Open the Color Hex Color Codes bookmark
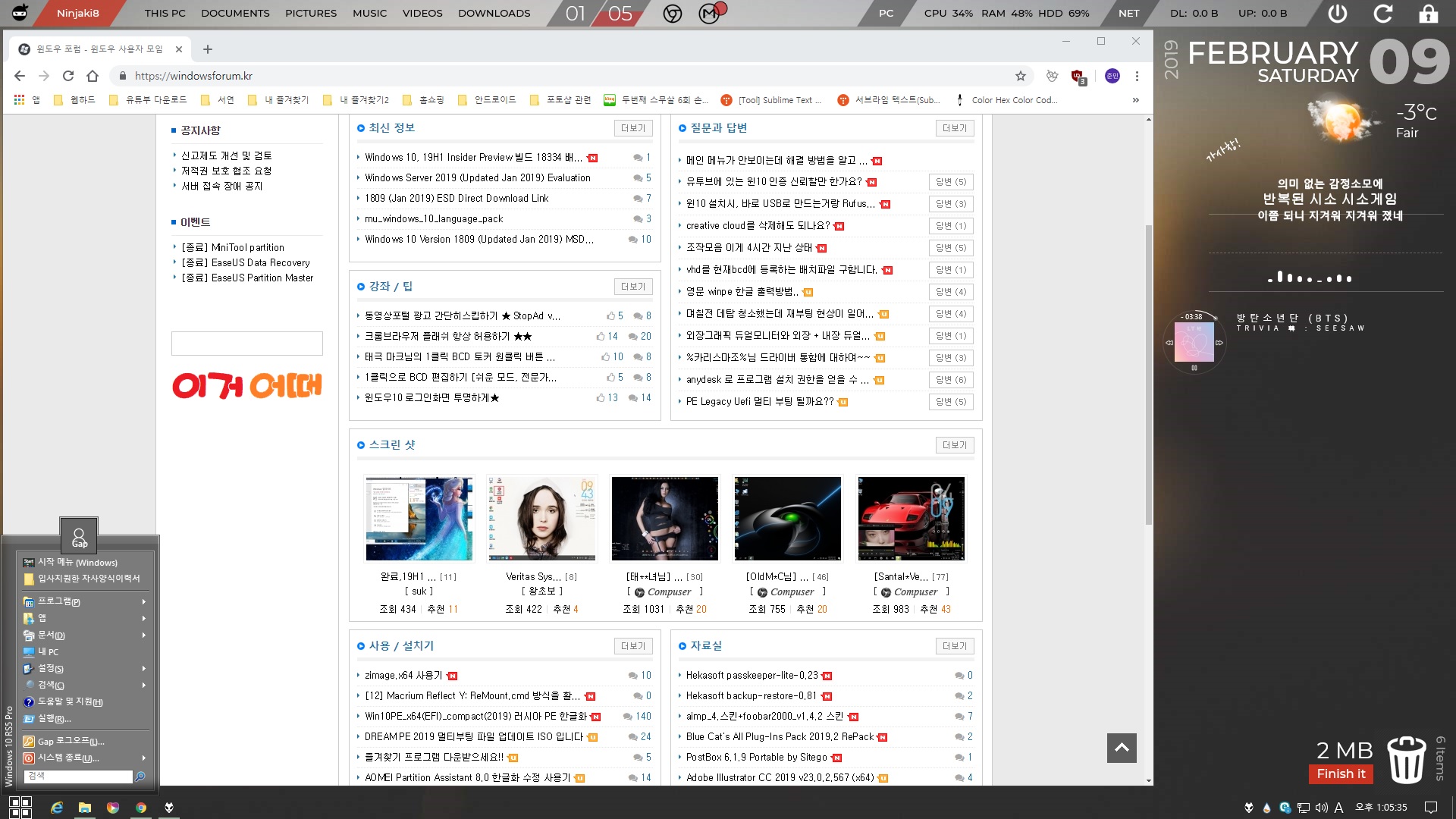 (x=1007, y=99)
